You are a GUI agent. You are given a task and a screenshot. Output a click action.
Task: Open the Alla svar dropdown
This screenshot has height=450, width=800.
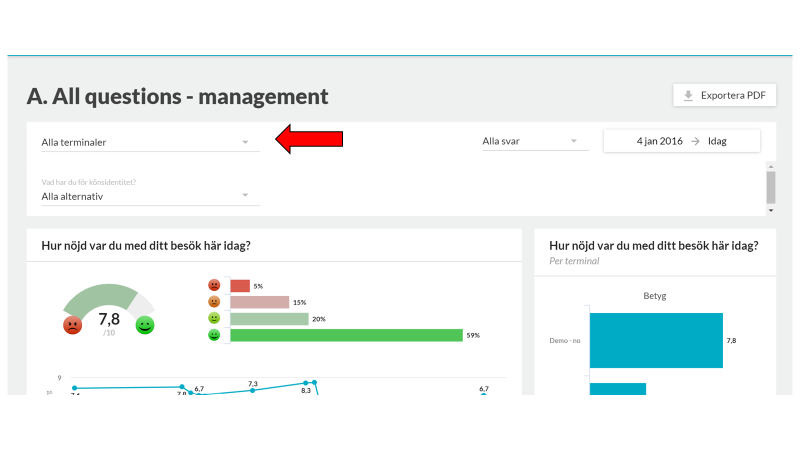coord(535,141)
